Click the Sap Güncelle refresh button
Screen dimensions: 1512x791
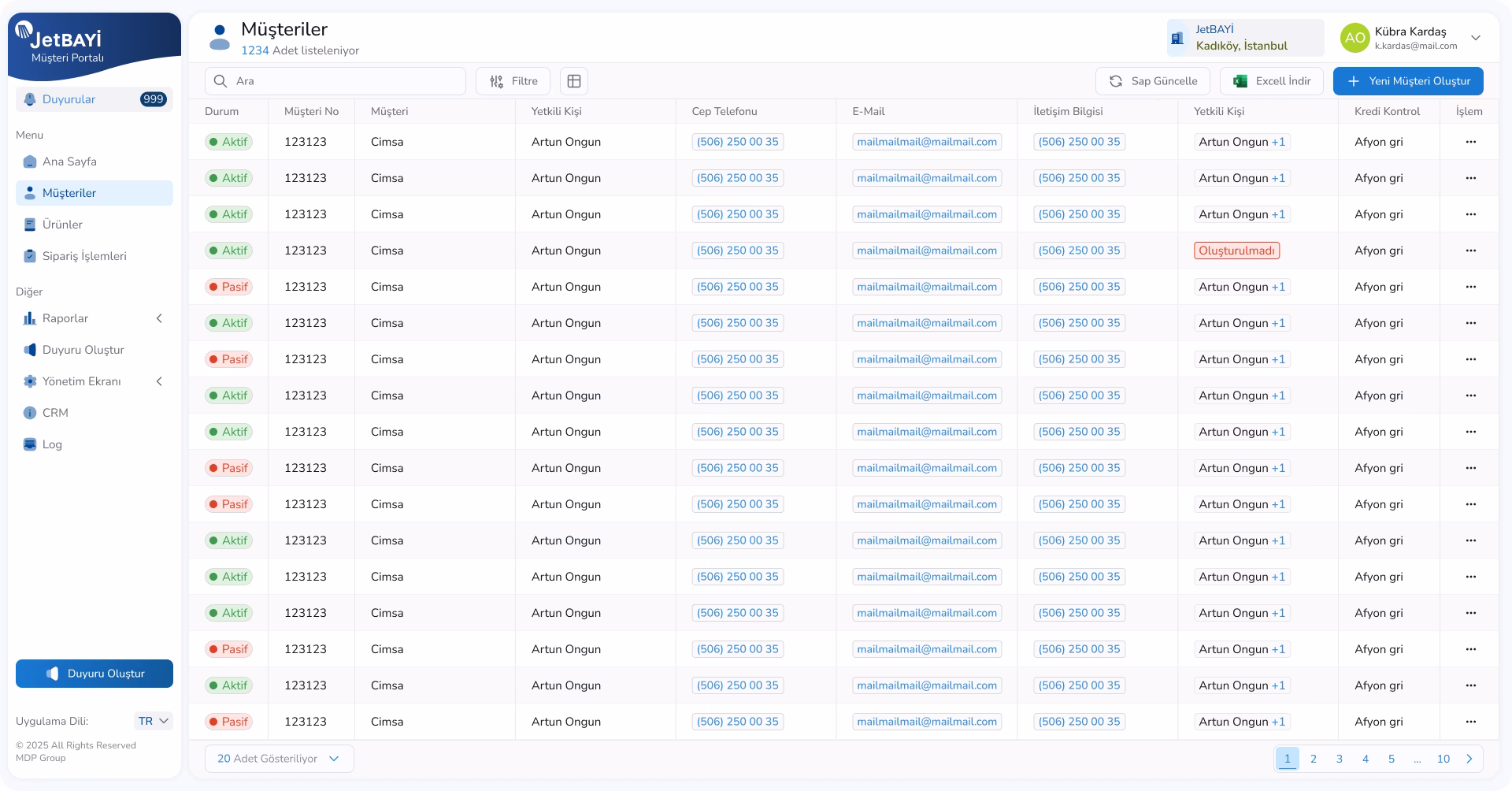1152,81
